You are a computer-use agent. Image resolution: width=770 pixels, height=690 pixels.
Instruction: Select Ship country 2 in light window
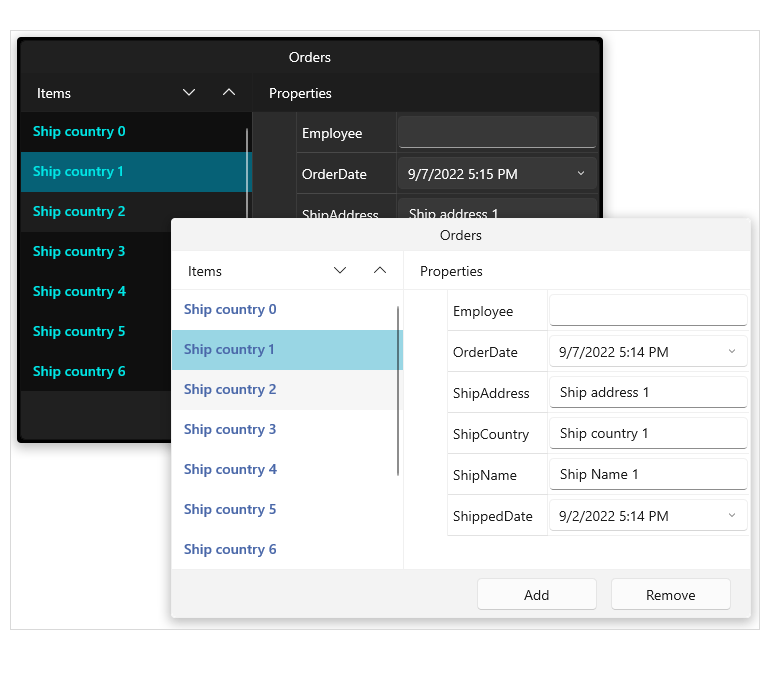(x=285, y=389)
